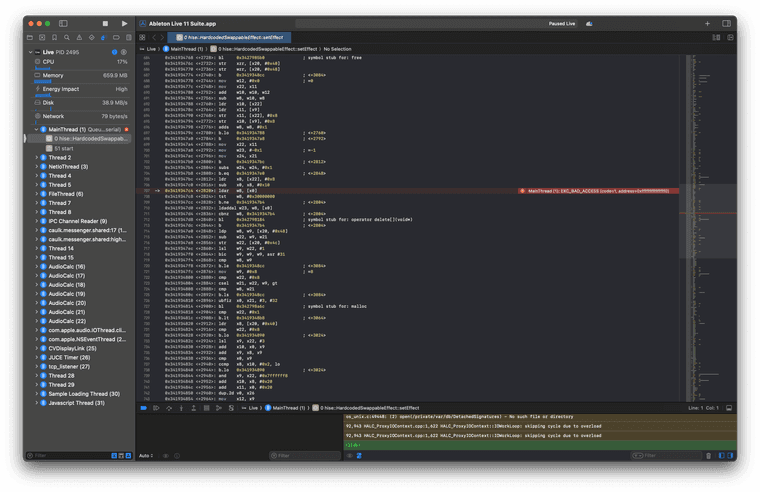Hide the debug area toggle at right
This screenshot has width=760, height=492.
(x=729, y=408)
